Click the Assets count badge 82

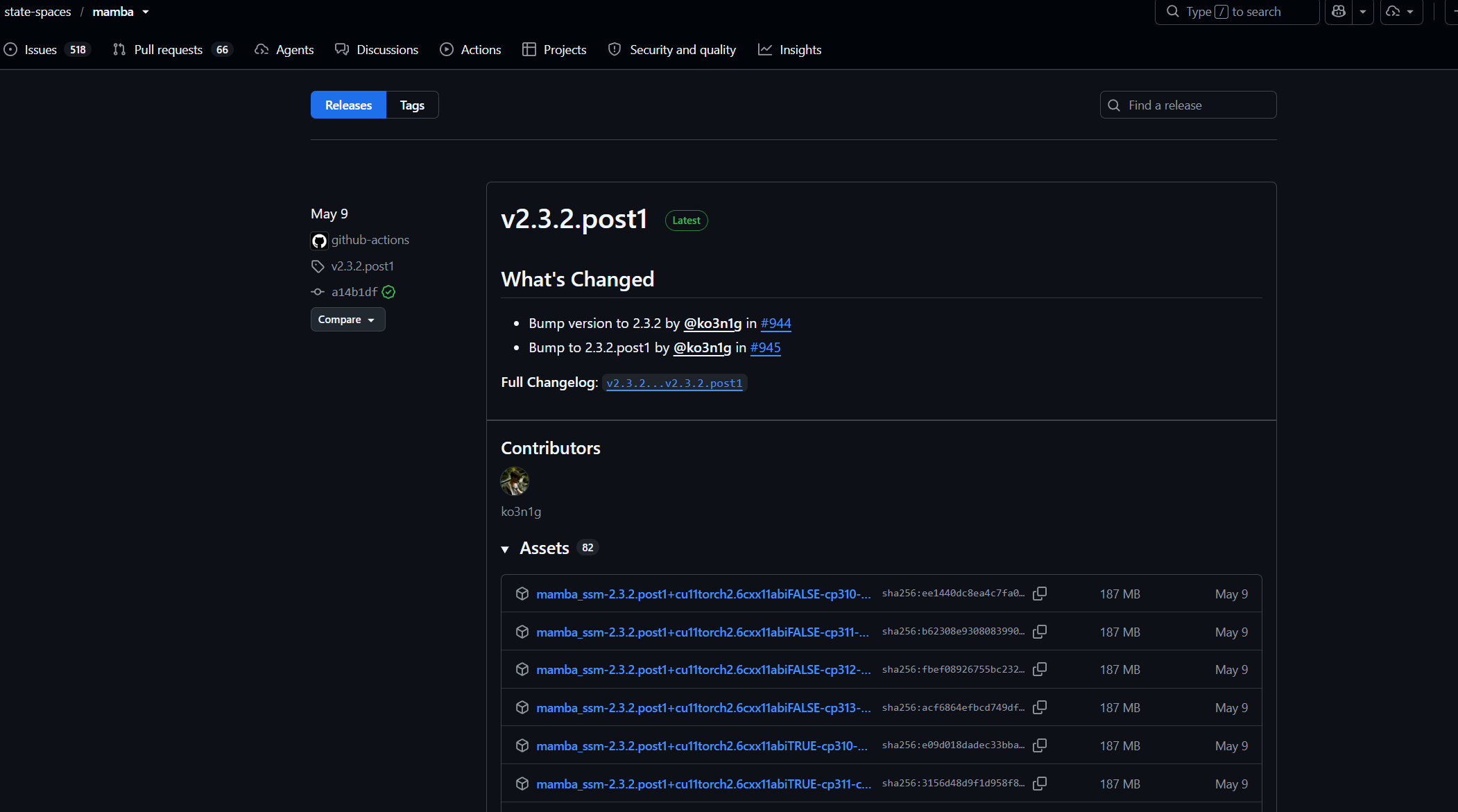click(588, 548)
